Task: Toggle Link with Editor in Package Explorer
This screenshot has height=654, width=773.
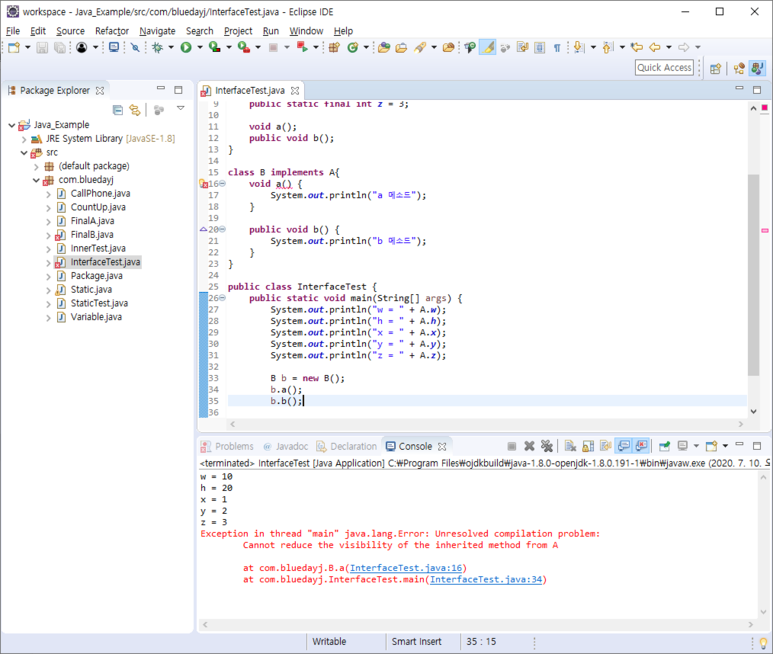Action: click(135, 110)
